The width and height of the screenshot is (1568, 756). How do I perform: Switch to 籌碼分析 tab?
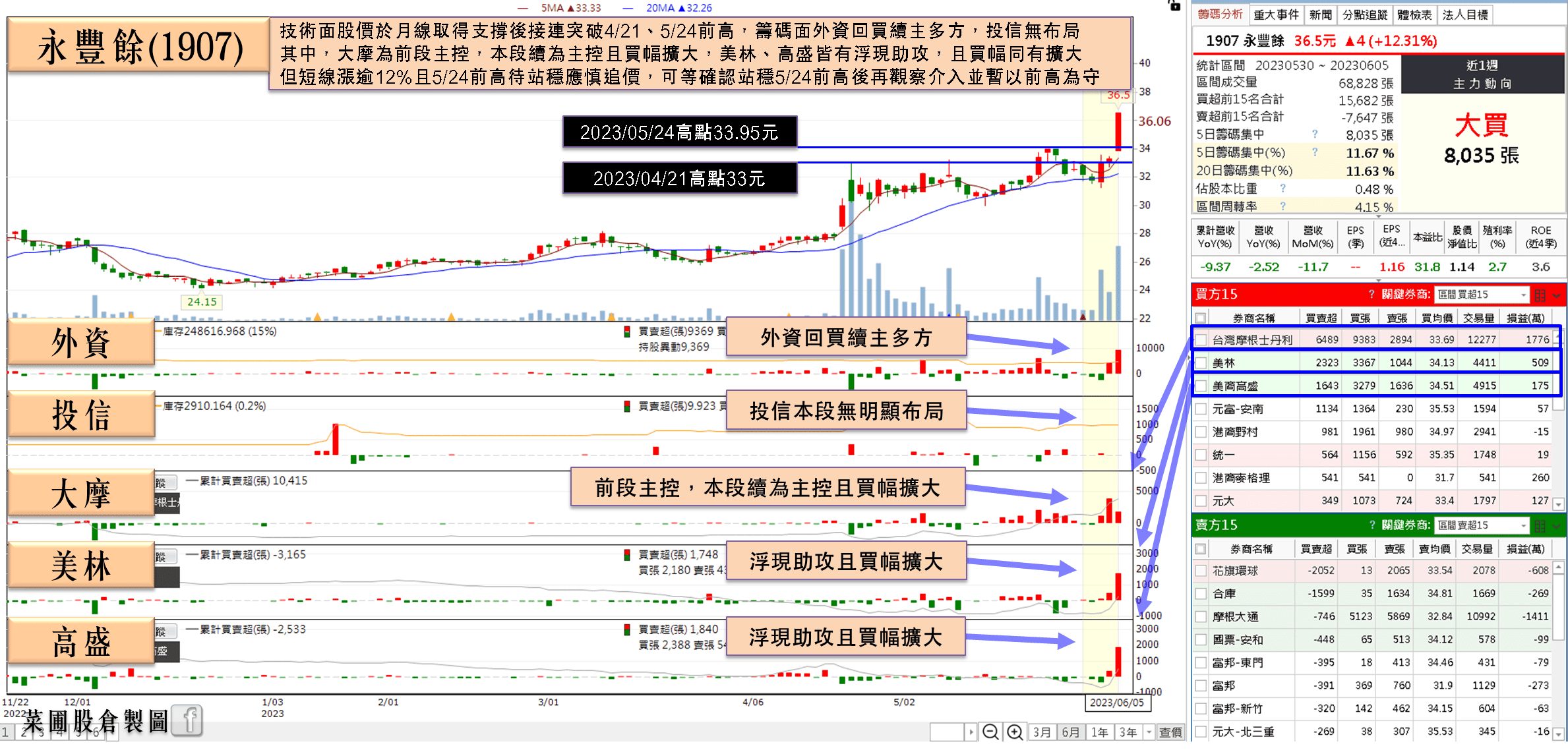pyautogui.click(x=1221, y=15)
